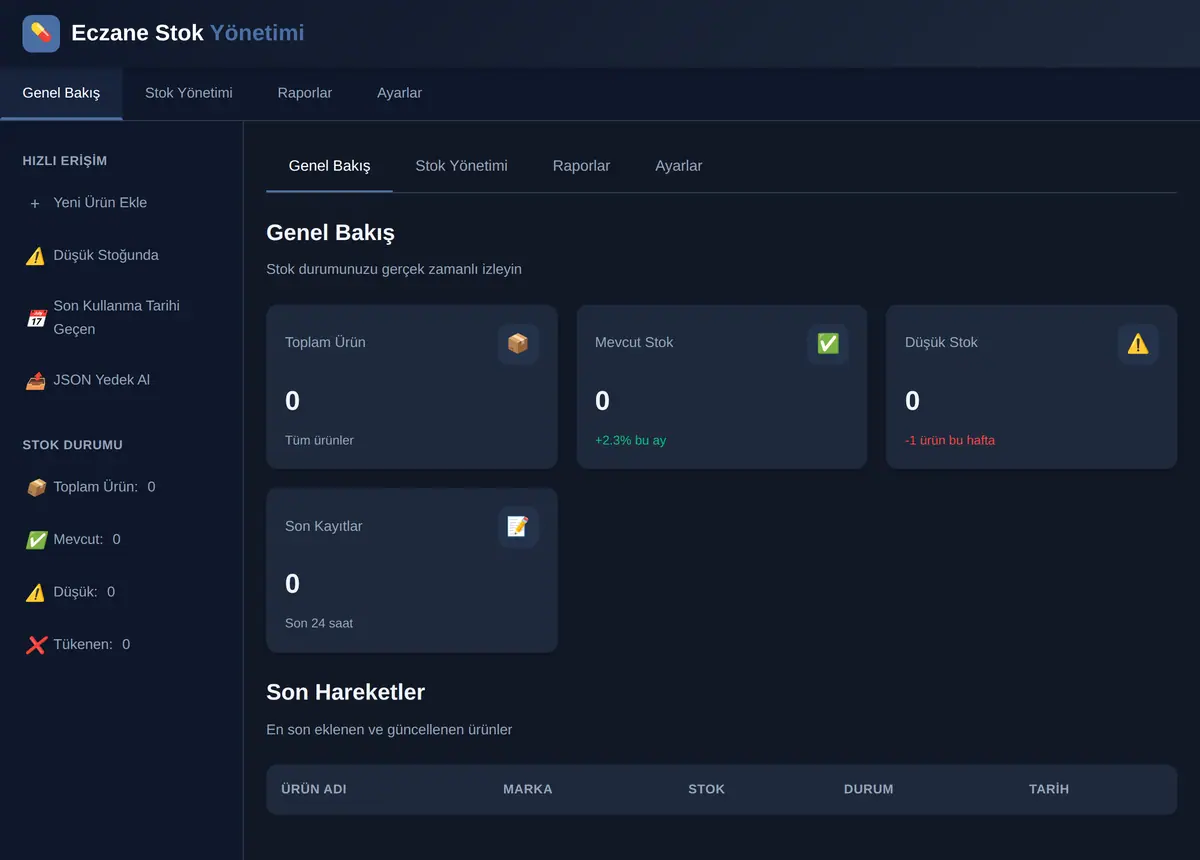The image size is (1200, 860).
Task: Click the MARKA column header
Action: tap(528, 789)
